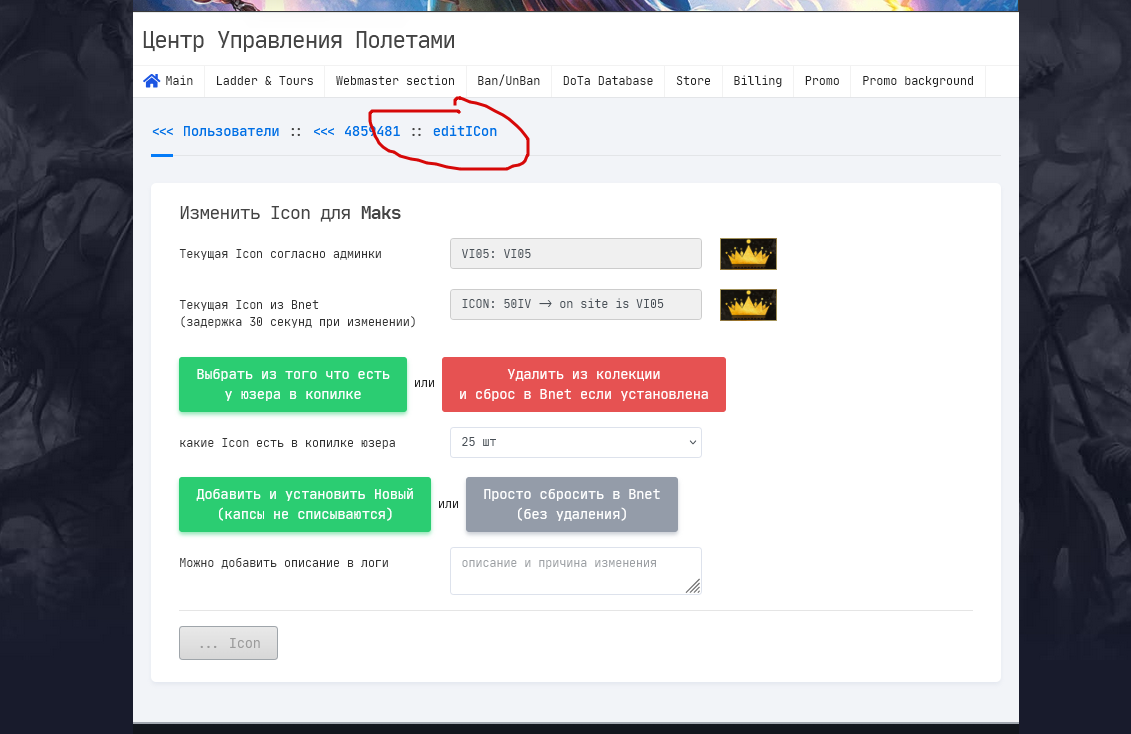Click red 'Удалить из колекции' button
This screenshot has width=1131, height=734.
pos(584,384)
